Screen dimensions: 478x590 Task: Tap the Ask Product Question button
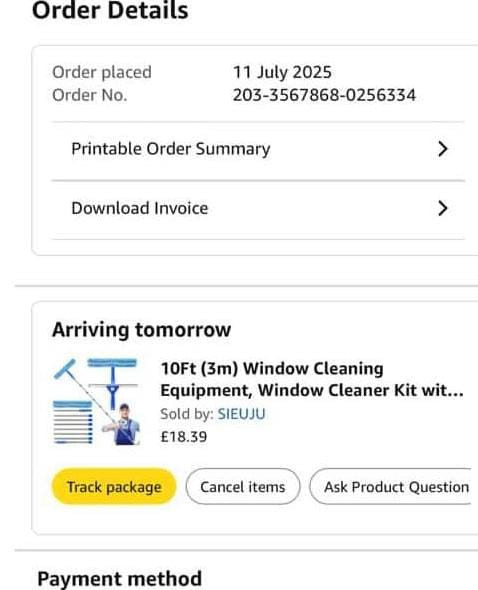pyautogui.click(x=391, y=487)
